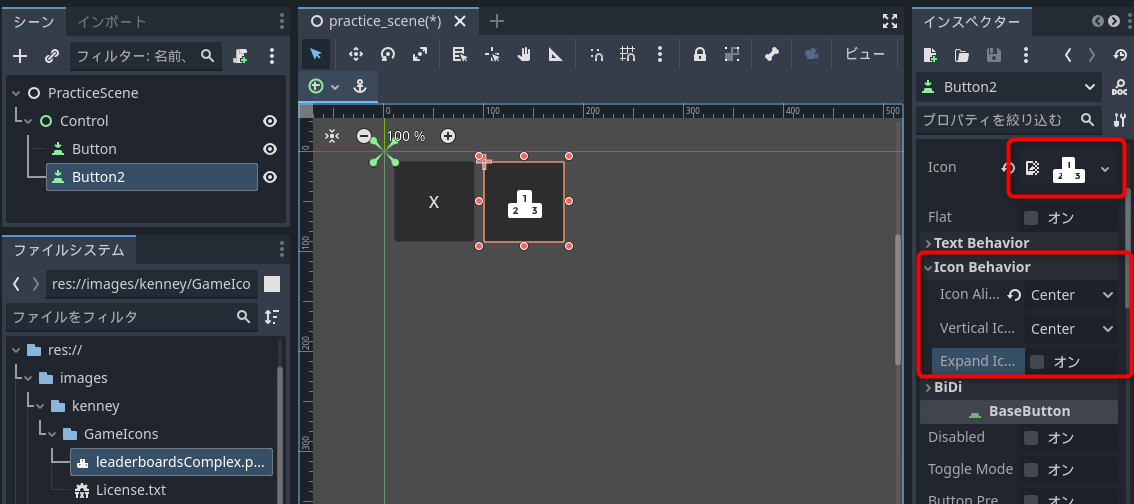Enable the Disabled checkbox
The image size is (1134, 504).
(1031, 437)
